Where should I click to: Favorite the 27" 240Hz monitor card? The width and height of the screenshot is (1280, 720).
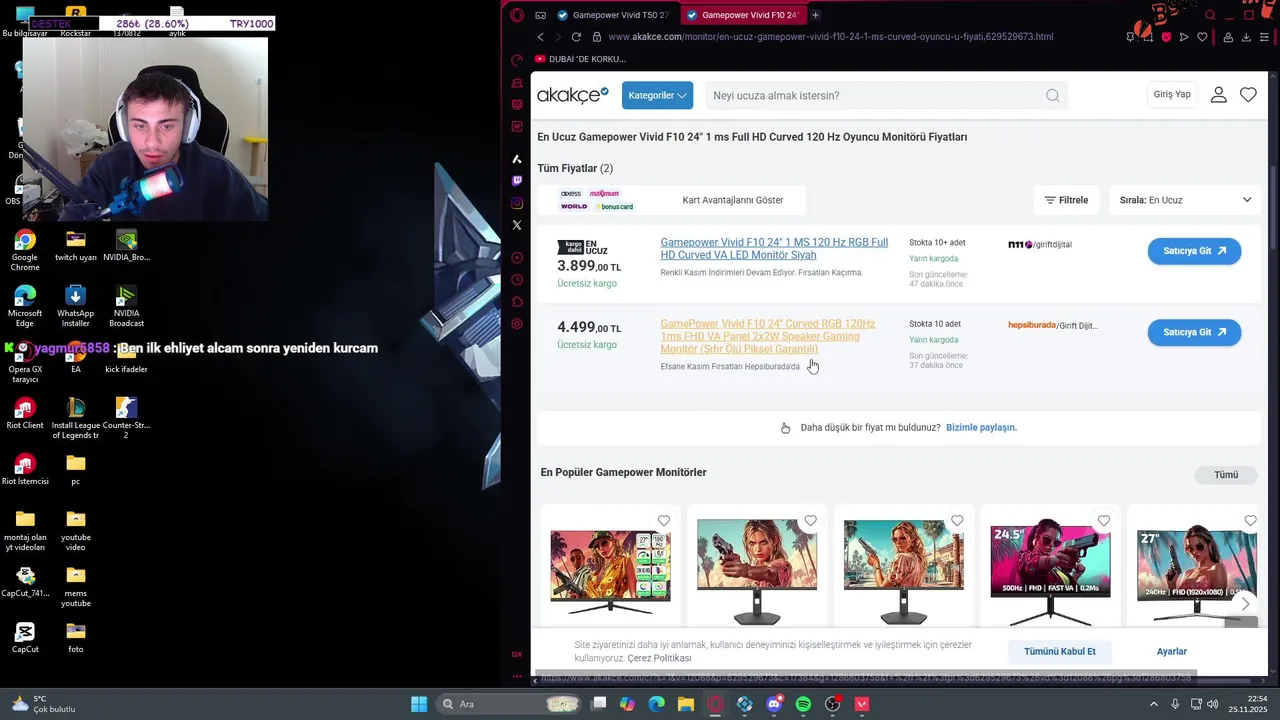[1250, 521]
